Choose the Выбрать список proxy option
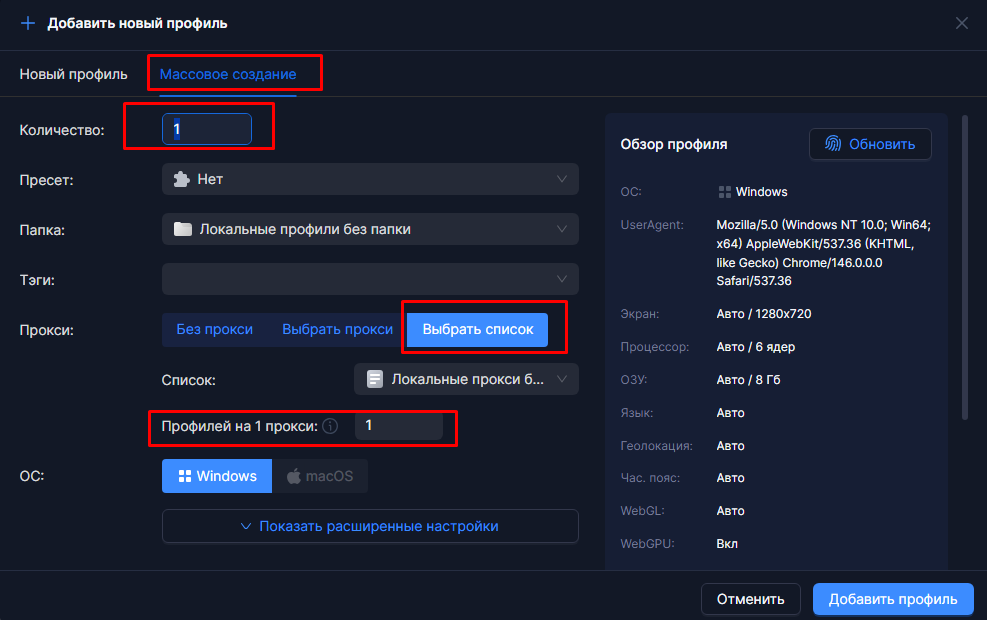 pyautogui.click(x=478, y=330)
